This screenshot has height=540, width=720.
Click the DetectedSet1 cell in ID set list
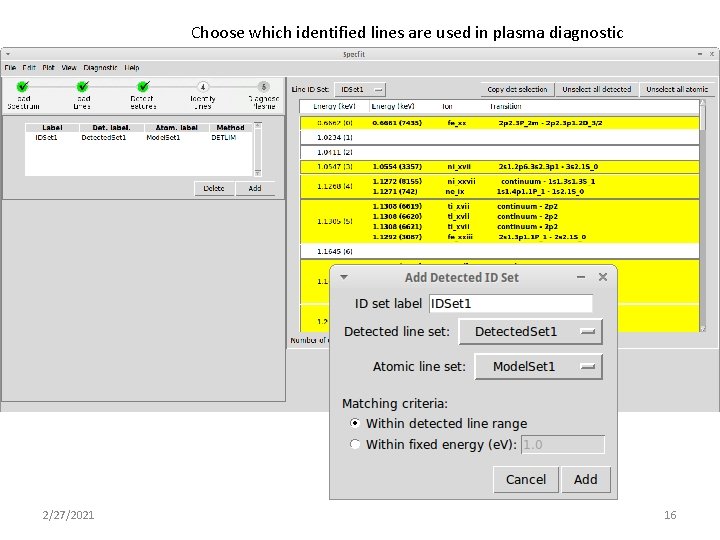104,137
